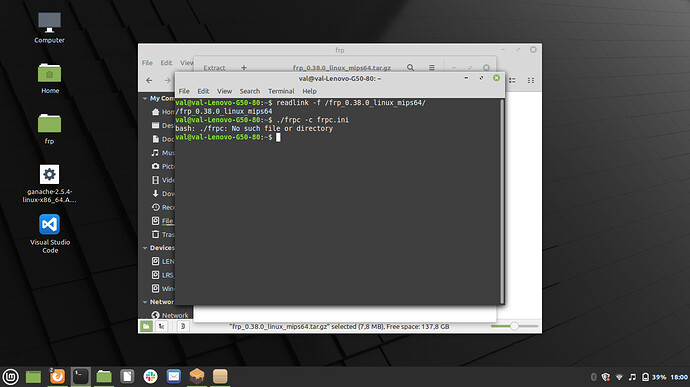Show tree view via status bar icon

161,326
